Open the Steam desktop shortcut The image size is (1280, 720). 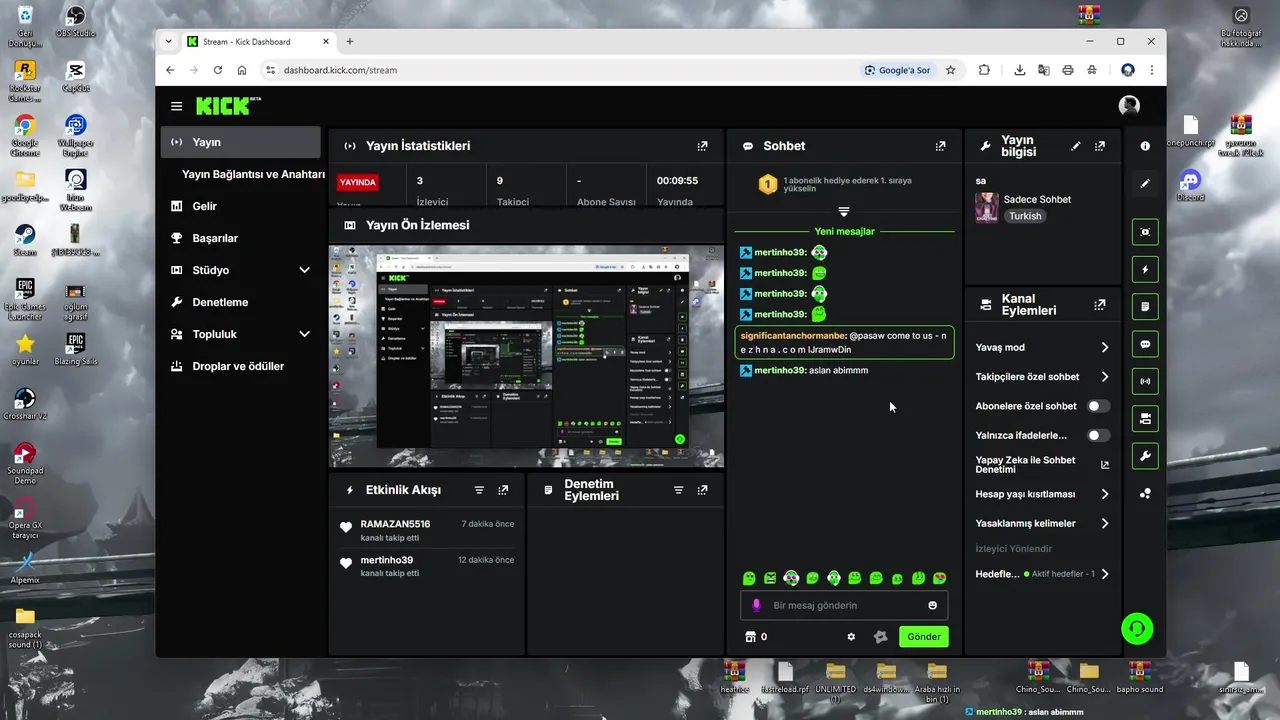click(25, 240)
